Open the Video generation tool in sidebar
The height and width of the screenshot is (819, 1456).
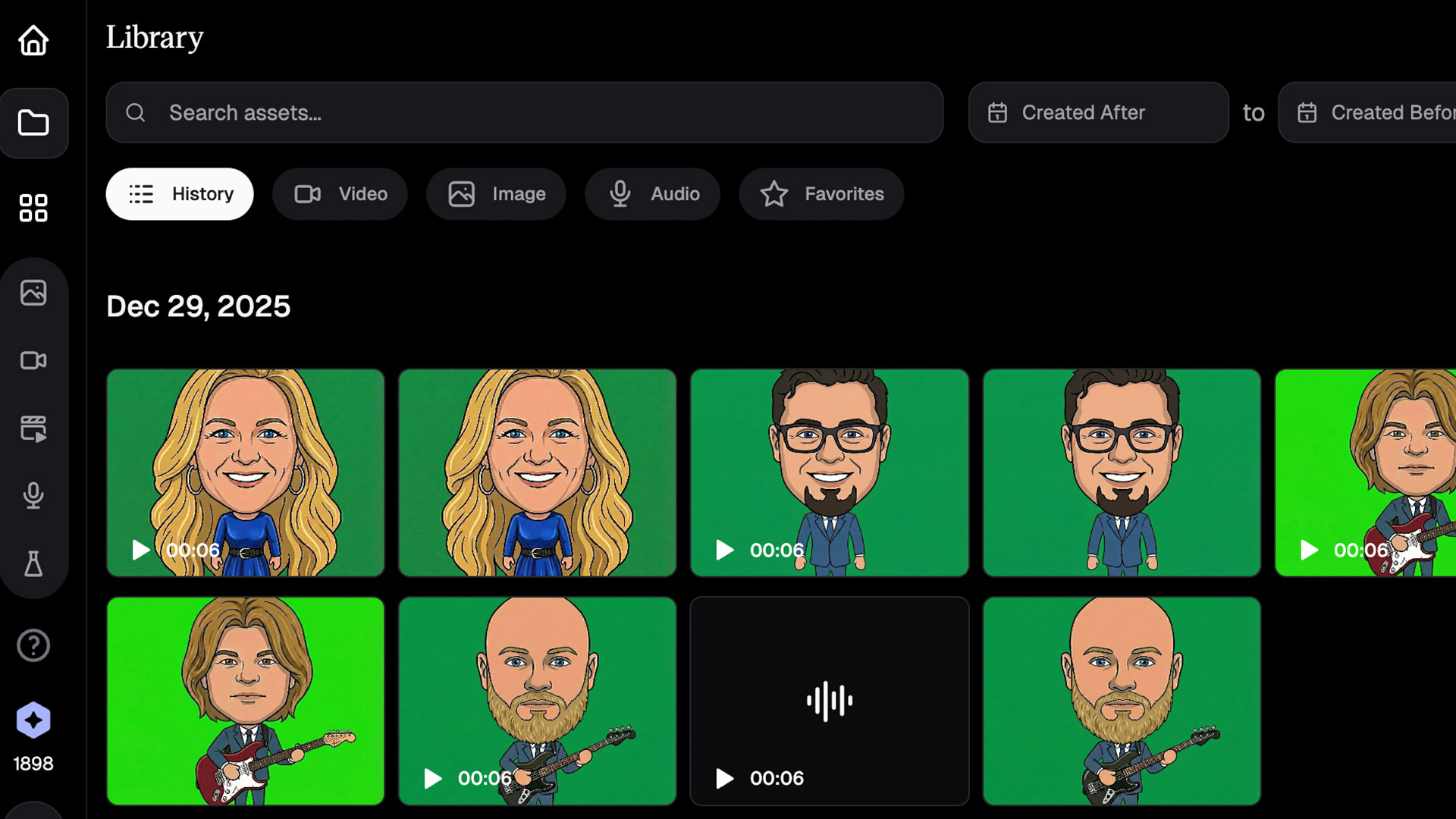[x=33, y=360]
